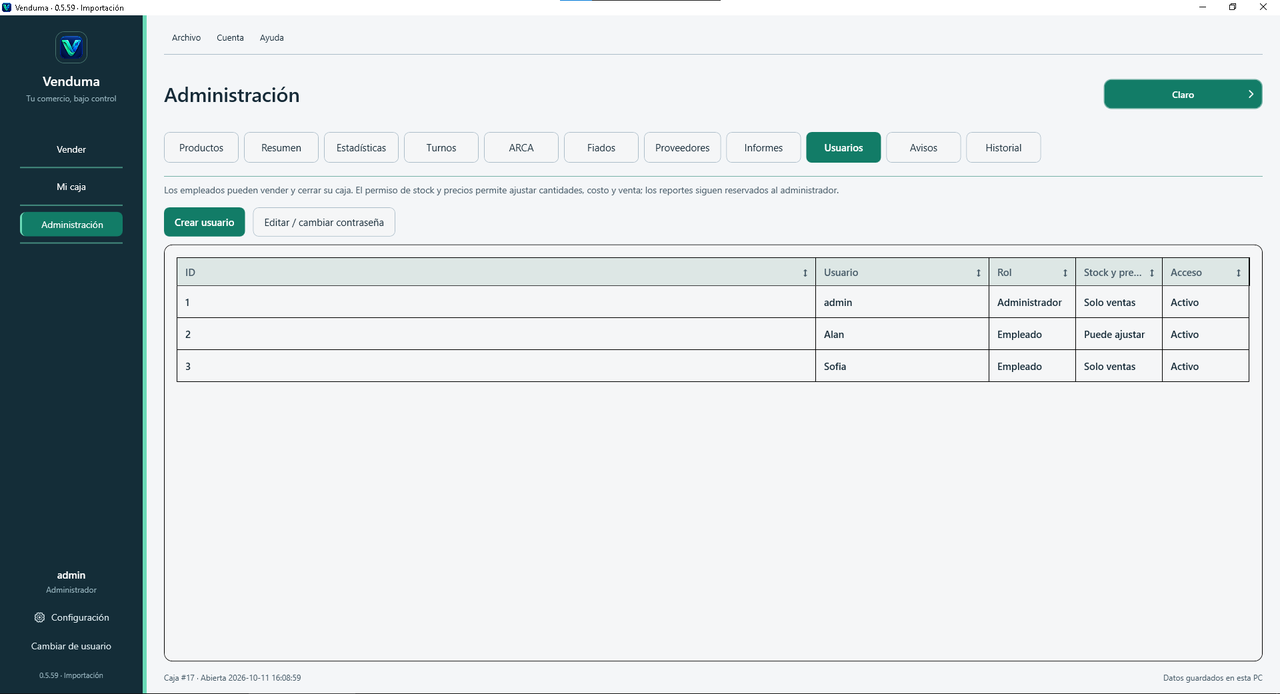This screenshot has height=694, width=1280.
Task: Click the Venduma logo in the sidebar
Action: 71,47
